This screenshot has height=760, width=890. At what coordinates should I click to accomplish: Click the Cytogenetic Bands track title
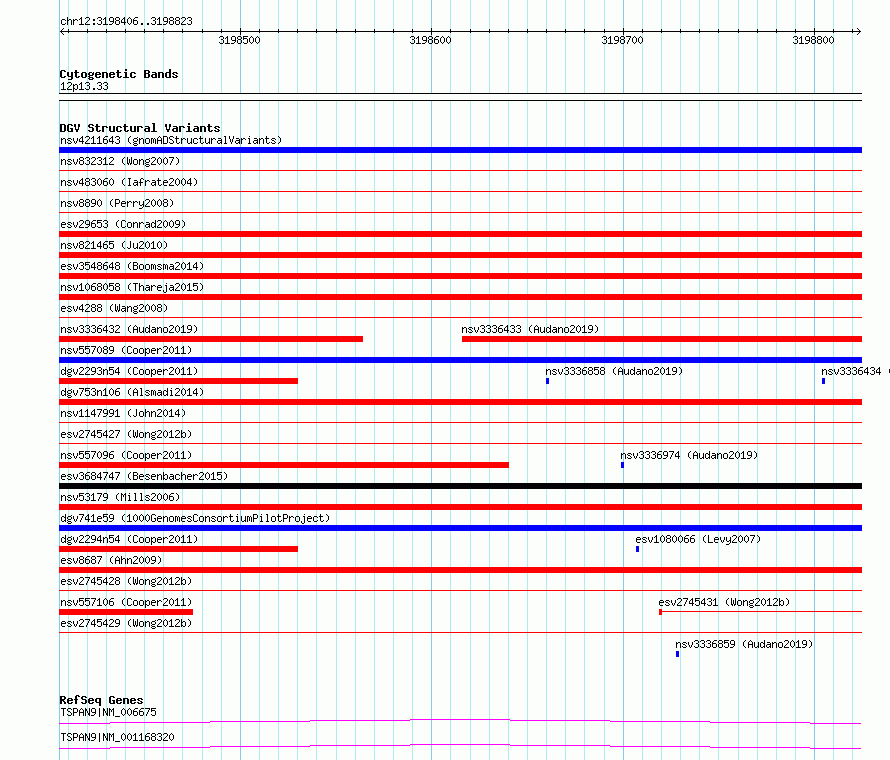point(119,74)
